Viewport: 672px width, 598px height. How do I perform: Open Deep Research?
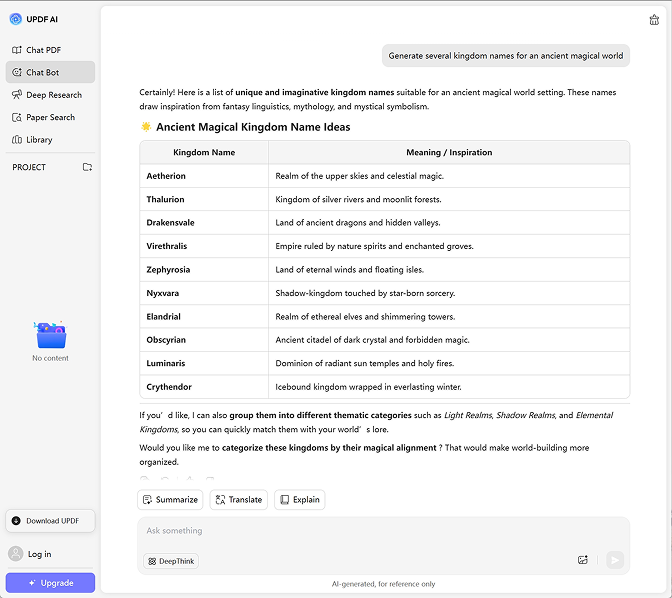pyautogui.click(x=53, y=95)
